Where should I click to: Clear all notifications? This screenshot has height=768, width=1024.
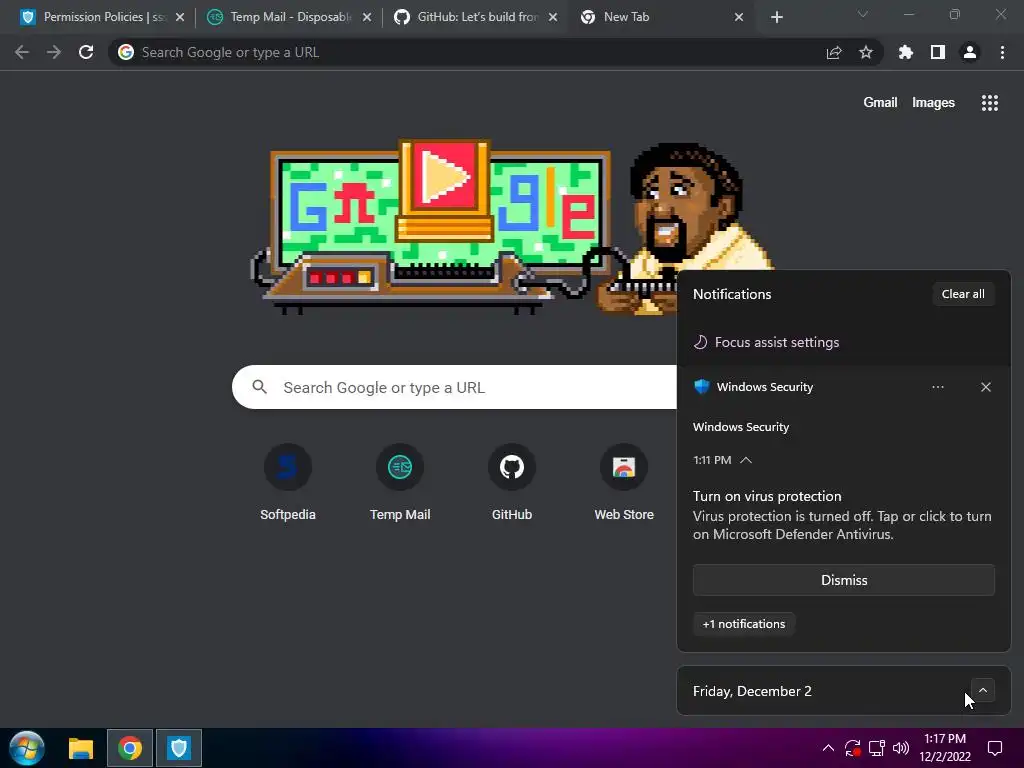(963, 294)
